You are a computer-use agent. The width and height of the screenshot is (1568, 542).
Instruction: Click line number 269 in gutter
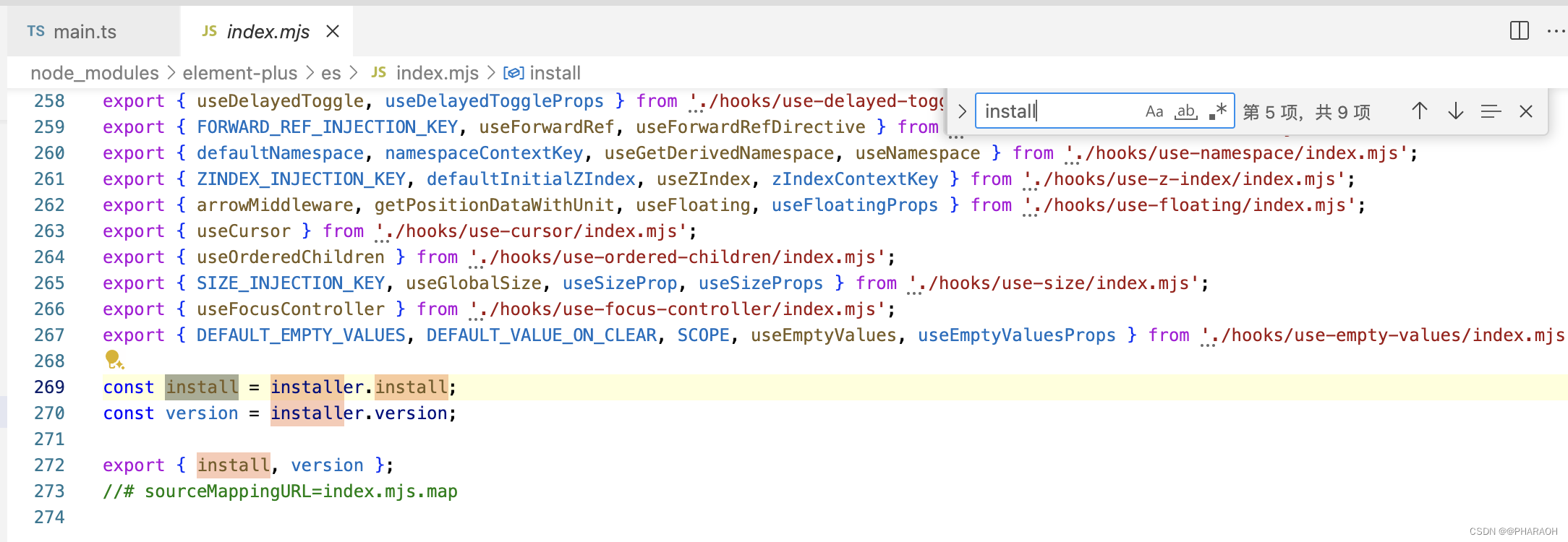tap(49, 387)
